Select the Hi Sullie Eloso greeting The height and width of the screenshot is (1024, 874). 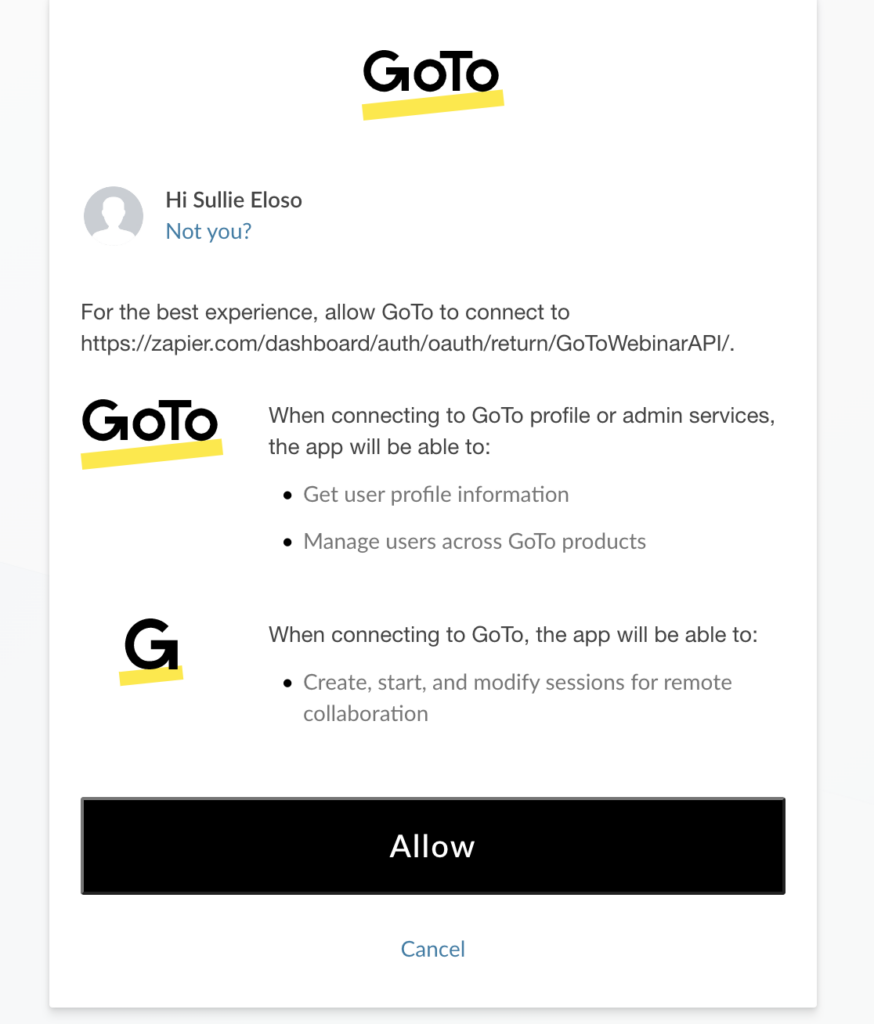tap(234, 199)
